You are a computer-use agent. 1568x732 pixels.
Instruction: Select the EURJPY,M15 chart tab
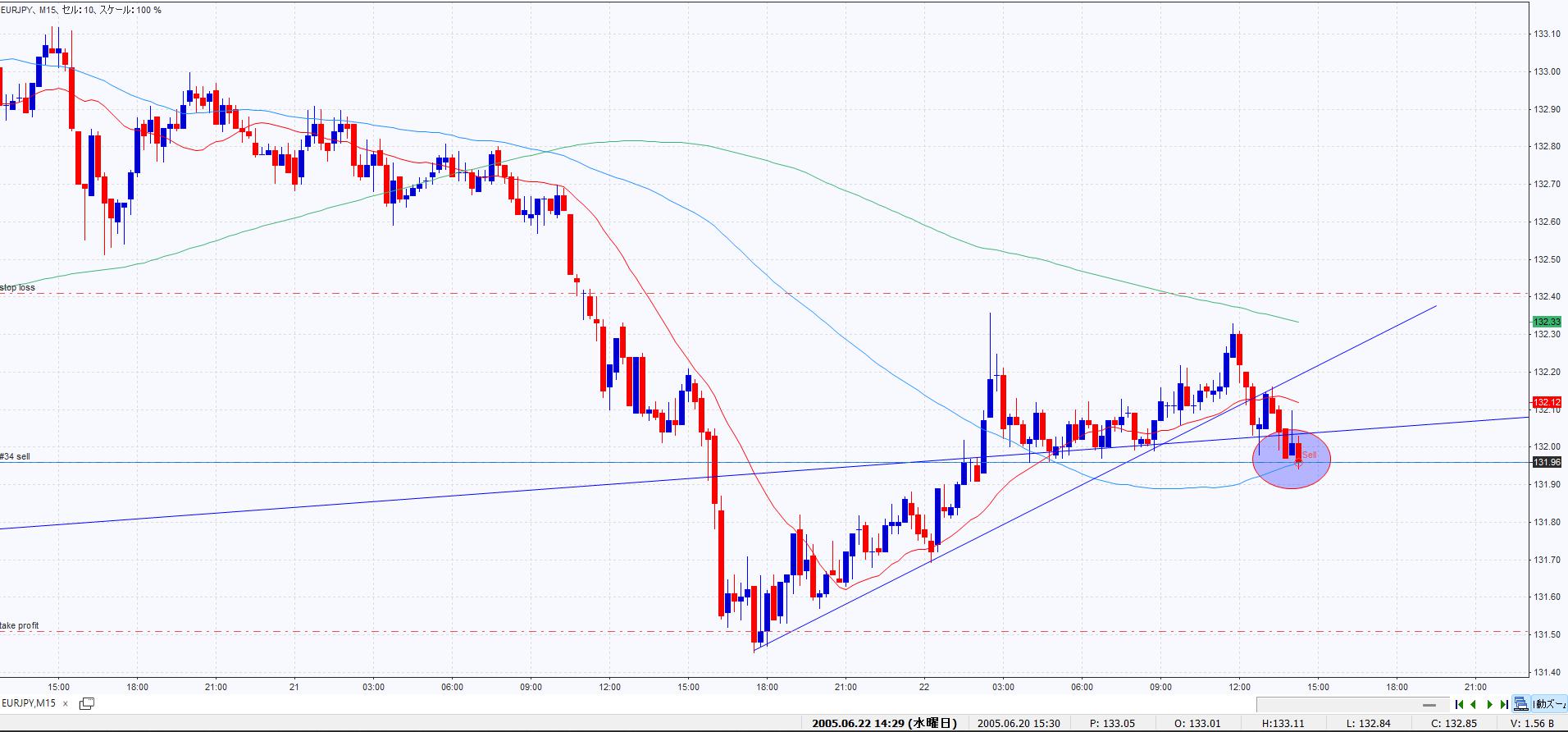pyautogui.click(x=30, y=704)
